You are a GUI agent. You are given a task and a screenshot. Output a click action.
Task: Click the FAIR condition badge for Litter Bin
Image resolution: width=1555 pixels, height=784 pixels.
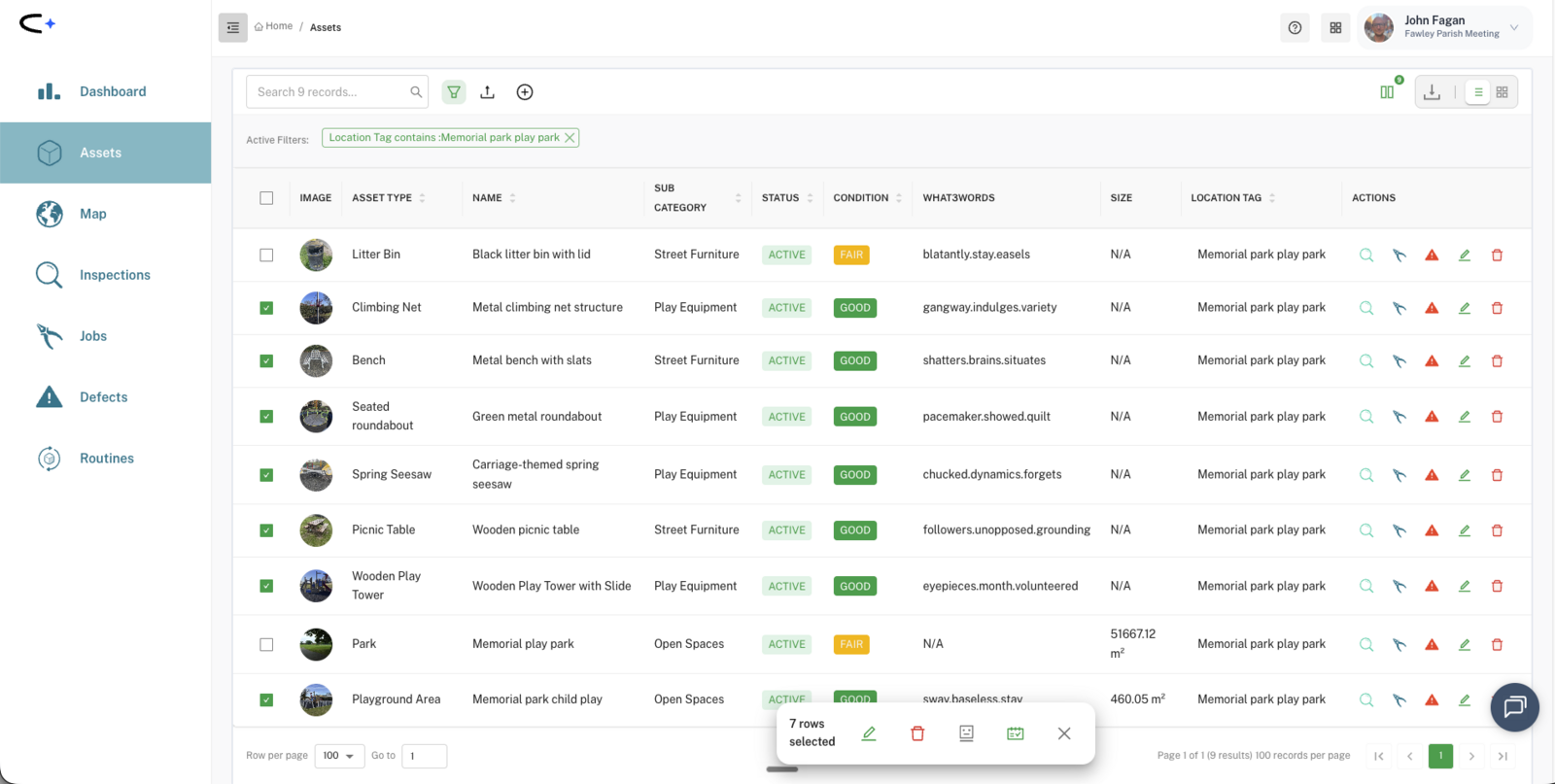click(x=851, y=256)
